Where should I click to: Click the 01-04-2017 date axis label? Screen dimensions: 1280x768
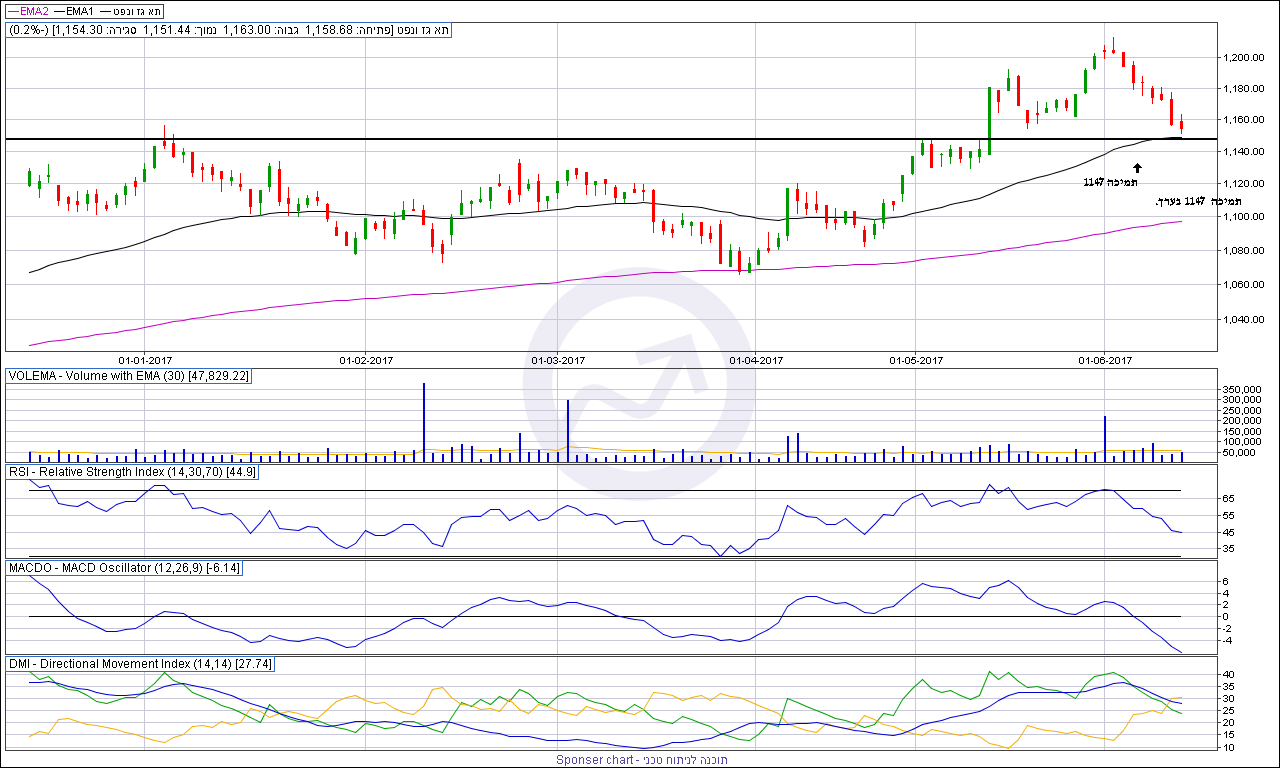[x=757, y=360]
